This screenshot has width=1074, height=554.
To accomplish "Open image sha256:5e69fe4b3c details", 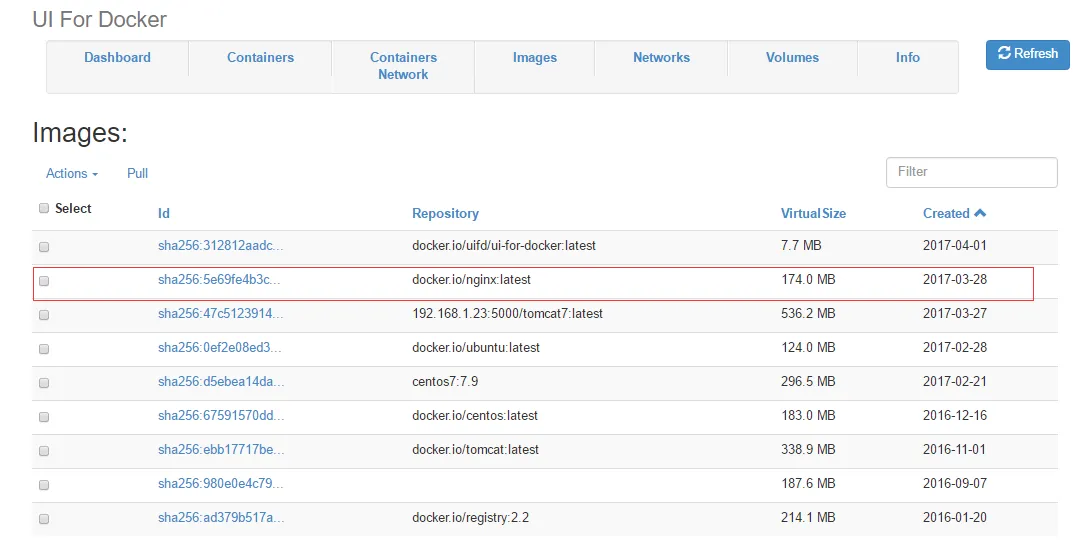I will (x=219, y=280).
